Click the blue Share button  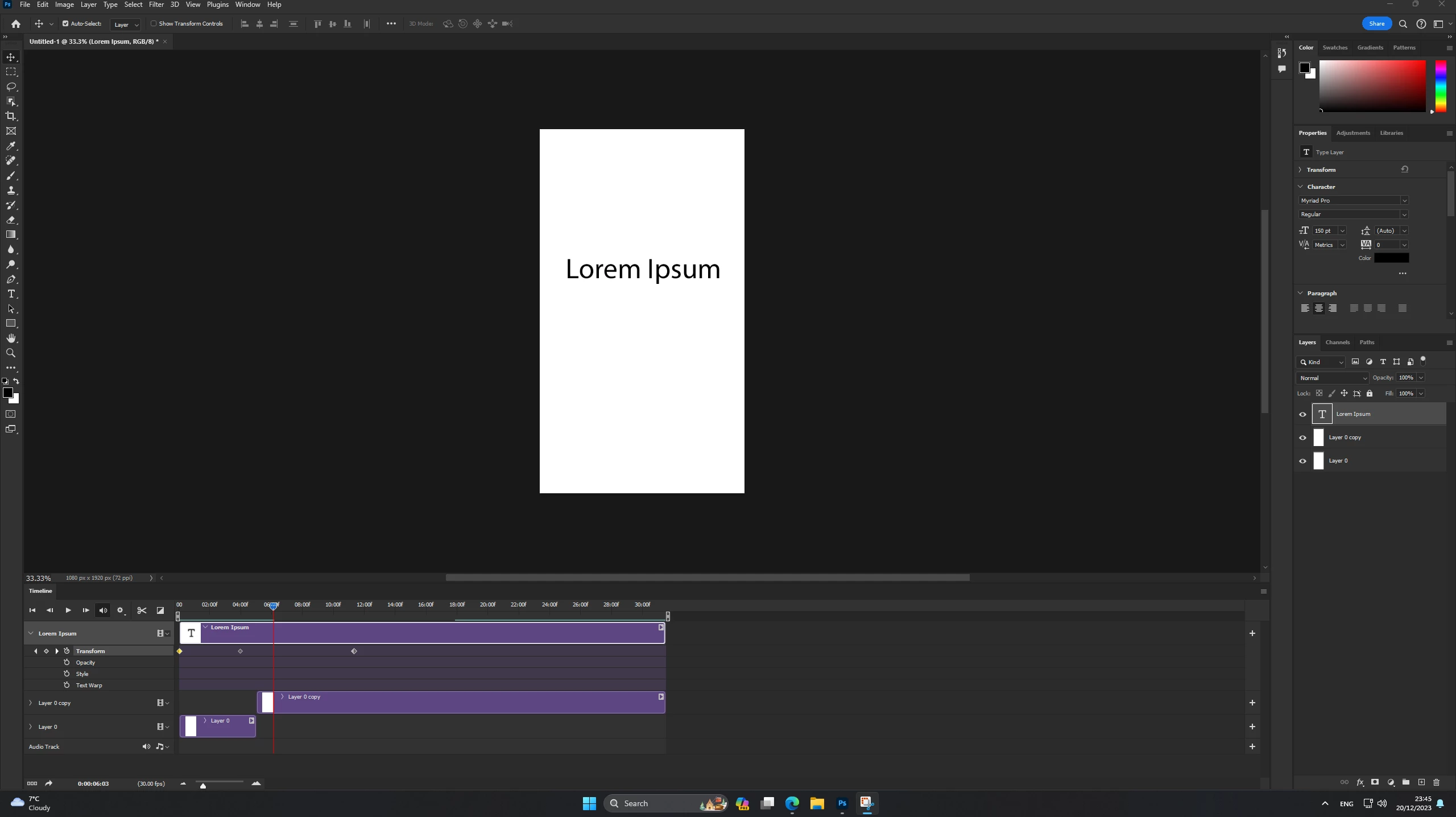point(1376,24)
